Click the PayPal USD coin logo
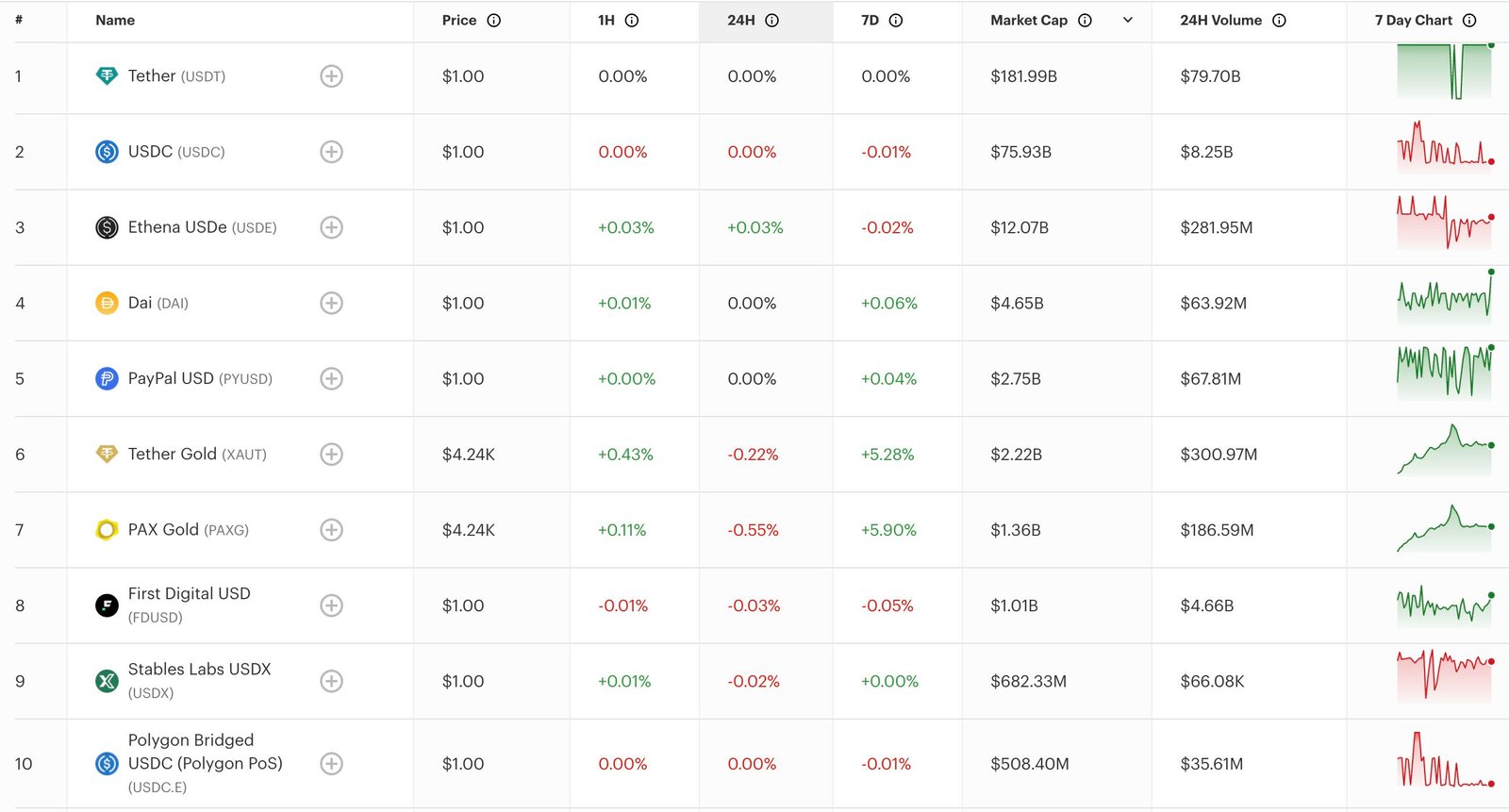The height and width of the screenshot is (812, 1509). [x=107, y=378]
